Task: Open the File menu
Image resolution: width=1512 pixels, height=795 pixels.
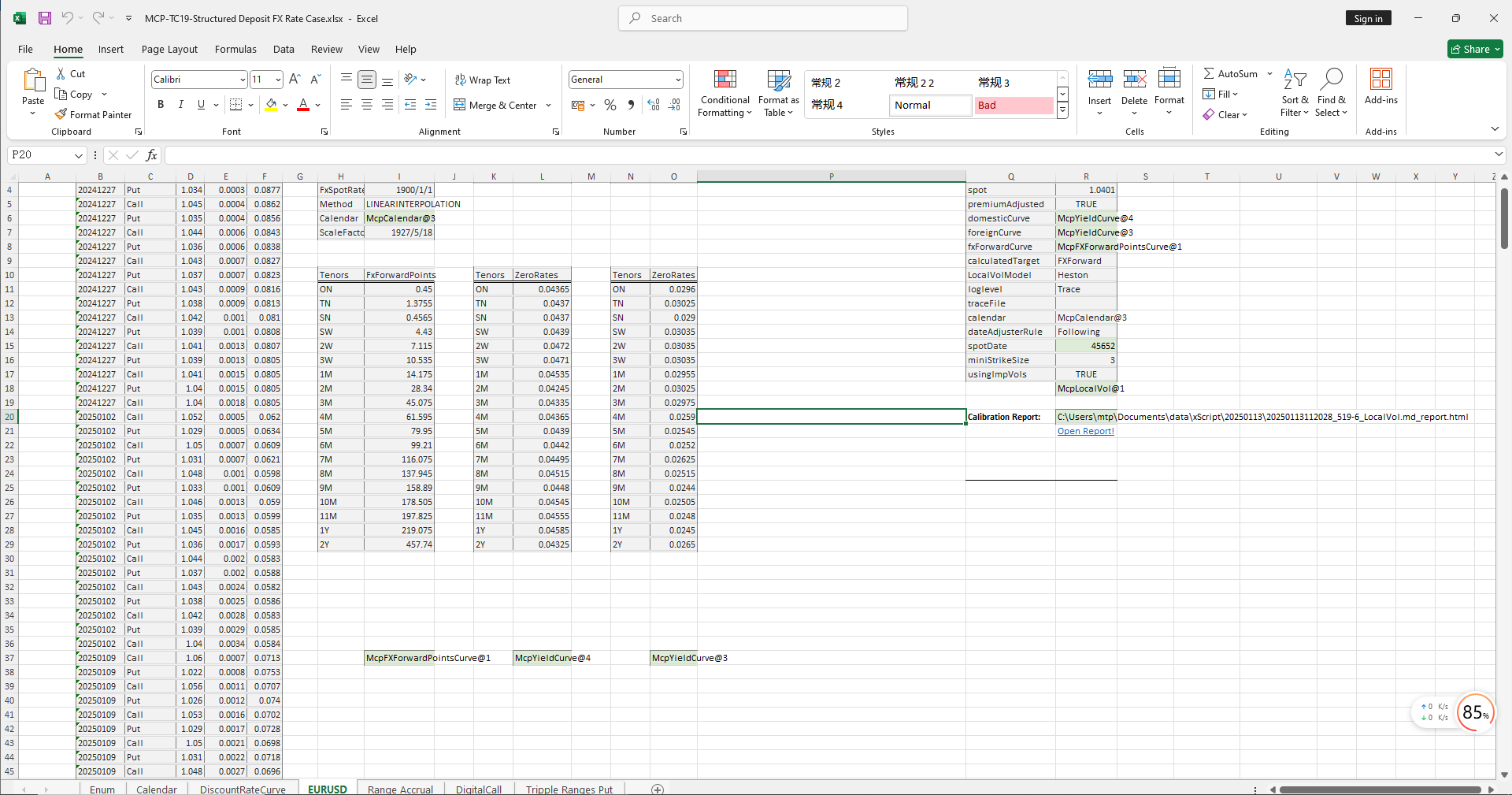Action: coord(25,49)
